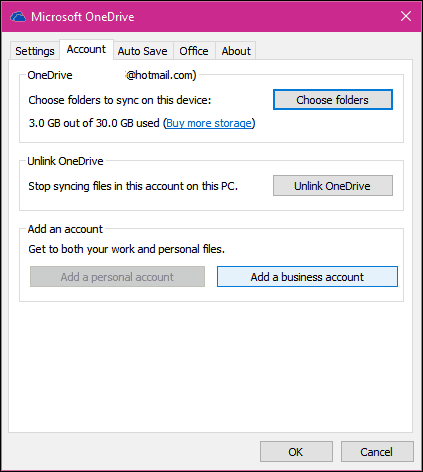Viewport: 423px width, 472px height.
Task: Click the Add an account group heading
Action: click(65, 229)
